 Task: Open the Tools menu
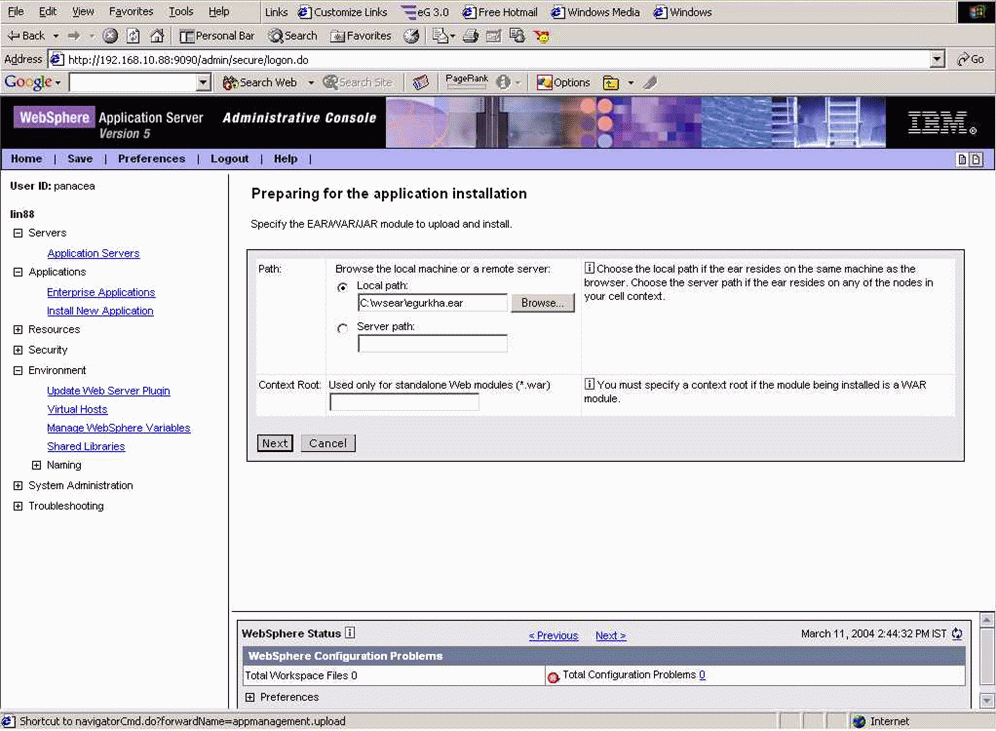tap(180, 11)
